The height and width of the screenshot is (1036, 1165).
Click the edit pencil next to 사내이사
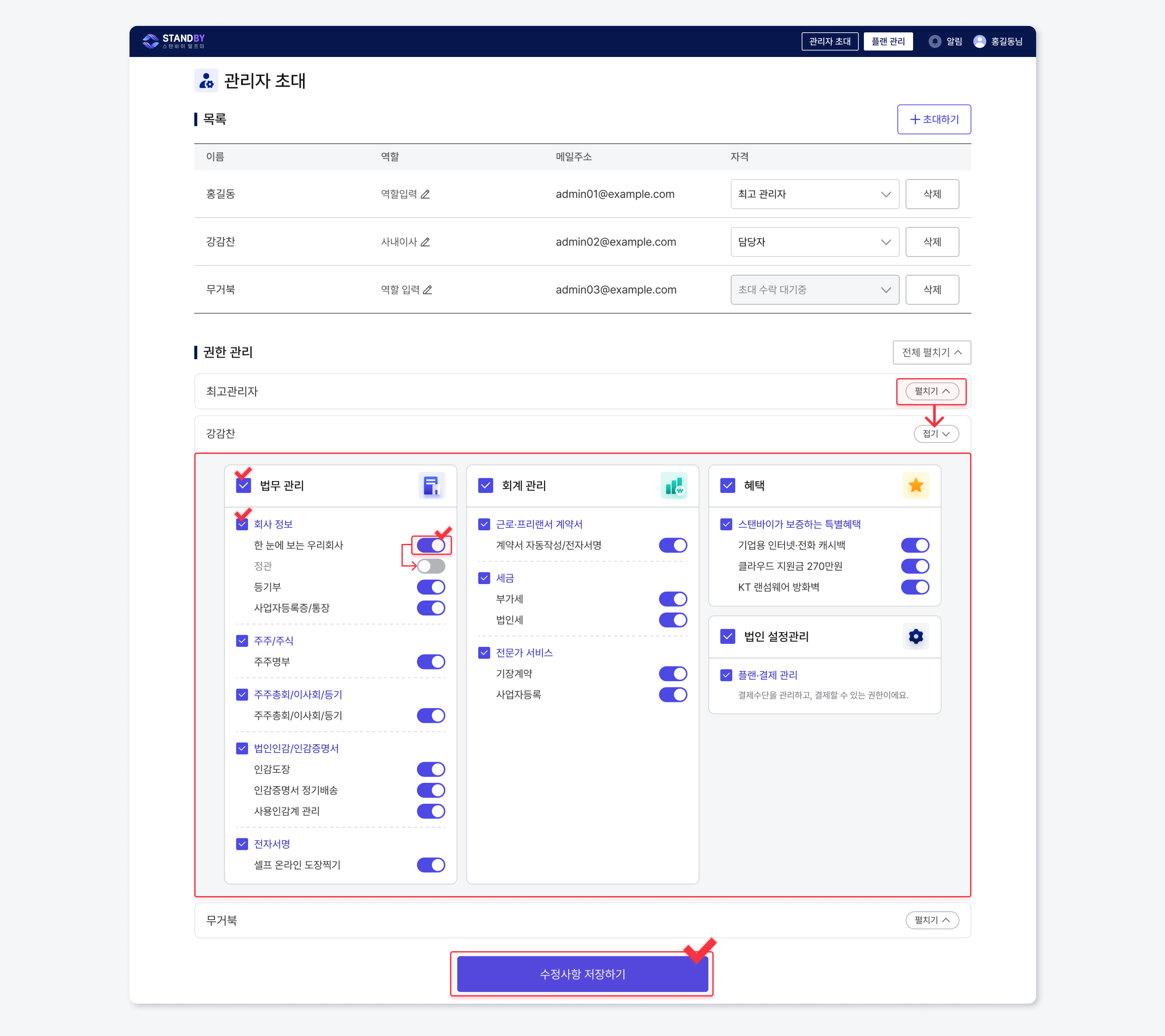(x=425, y=242)
